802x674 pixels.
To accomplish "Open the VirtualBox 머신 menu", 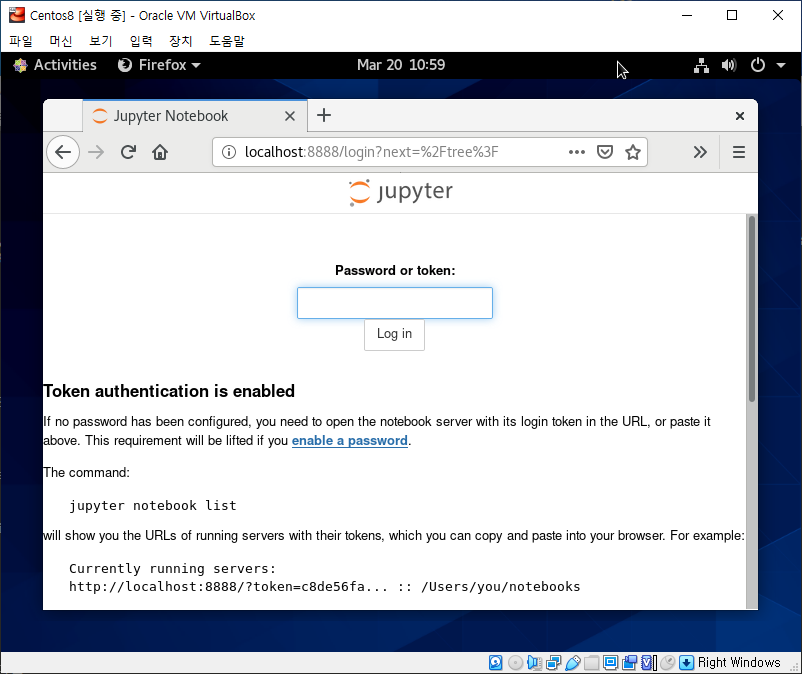I will pos(60,41).
